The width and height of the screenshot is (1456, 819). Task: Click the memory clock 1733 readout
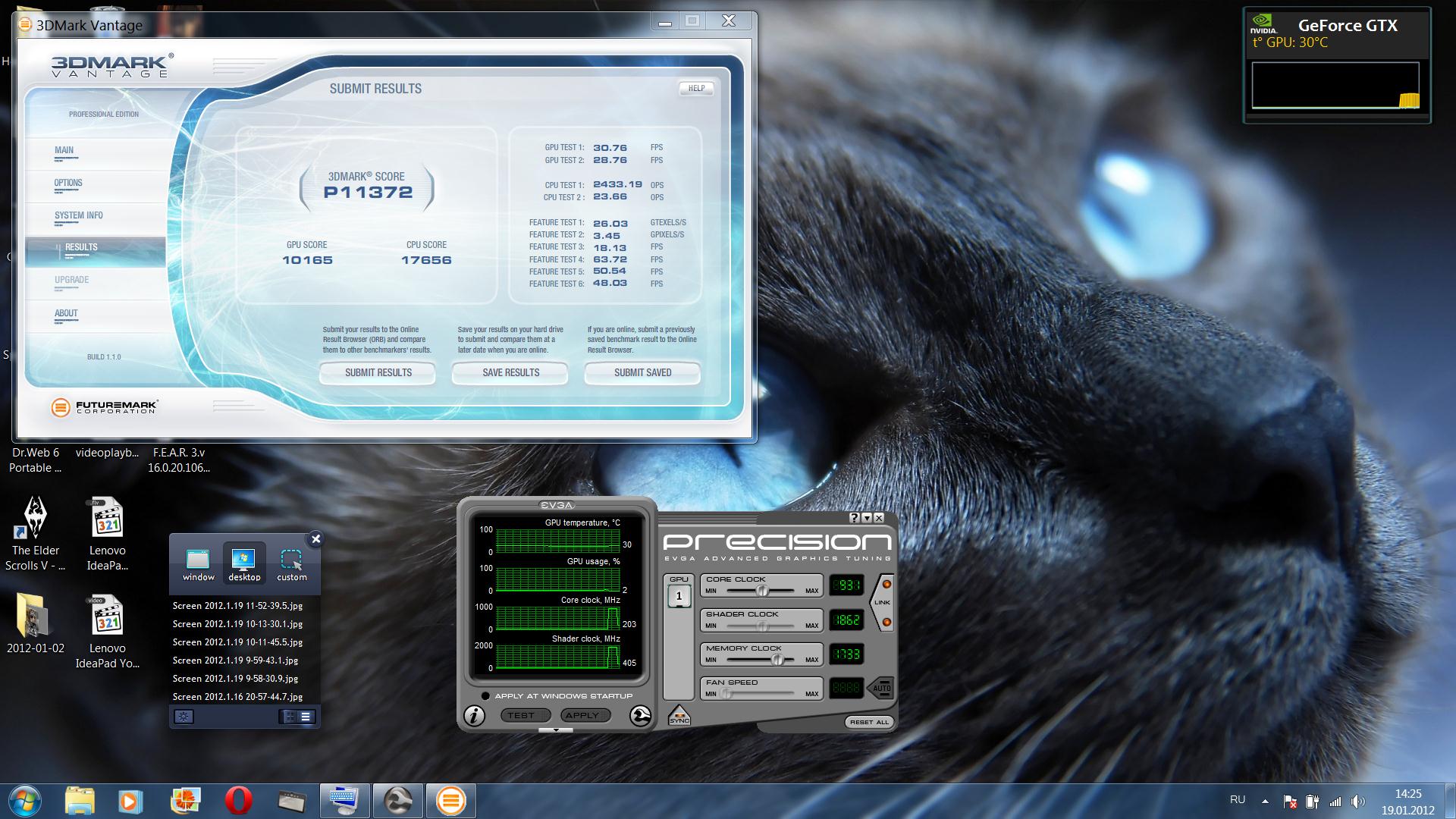coord(846,654)
